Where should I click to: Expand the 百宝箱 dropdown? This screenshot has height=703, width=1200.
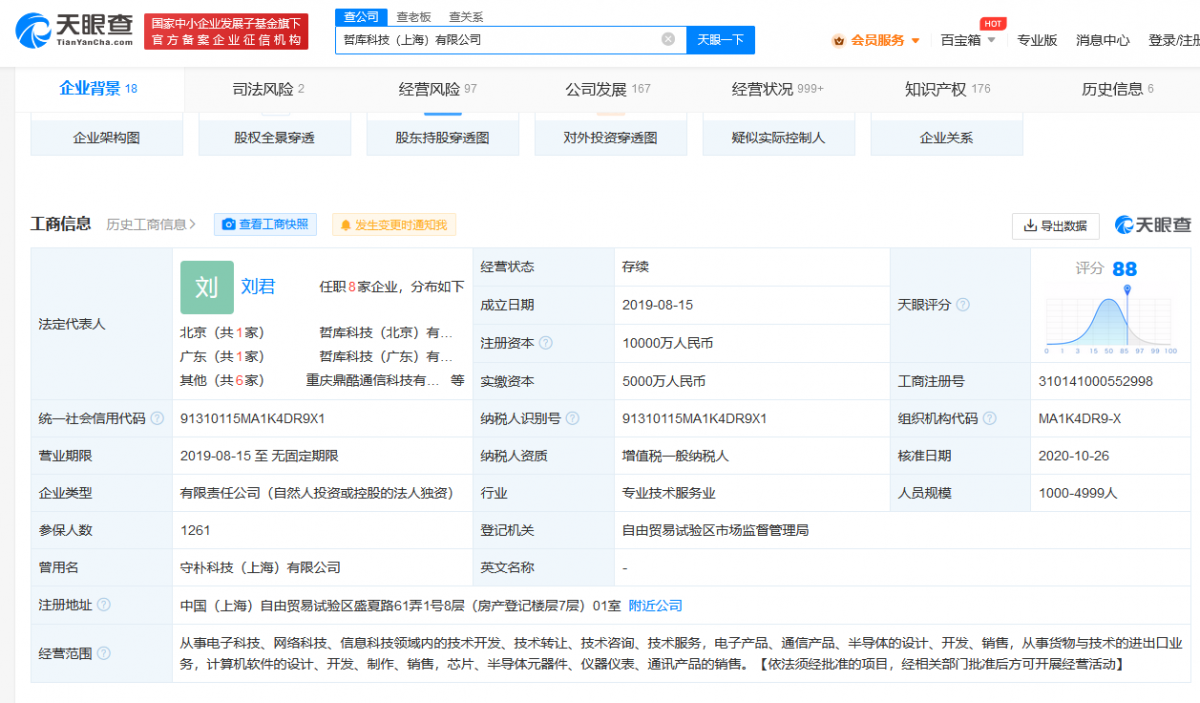[x=991, y=41]
